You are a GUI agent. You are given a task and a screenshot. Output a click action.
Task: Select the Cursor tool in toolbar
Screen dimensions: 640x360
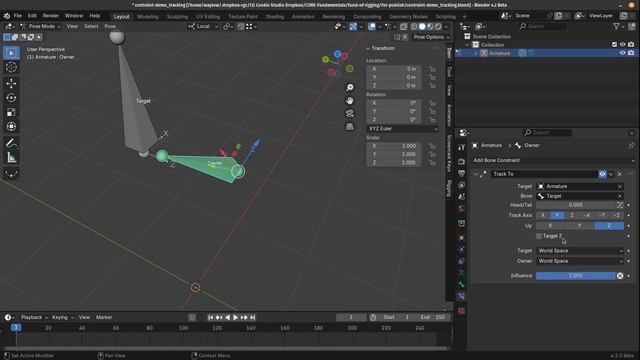point(11,67)
